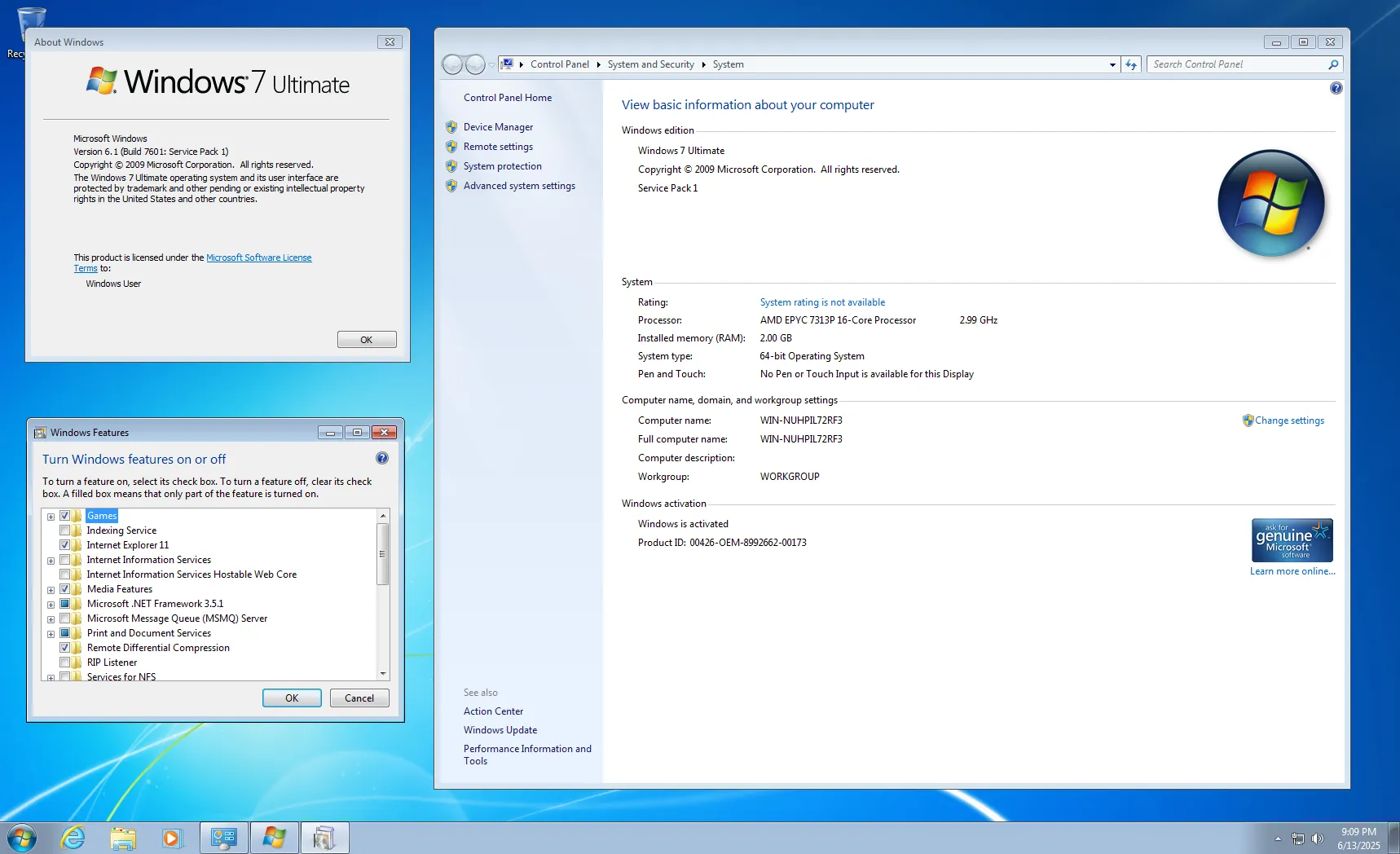Click the System protection shield icon

pyautogui.click(x=451, y=166)
